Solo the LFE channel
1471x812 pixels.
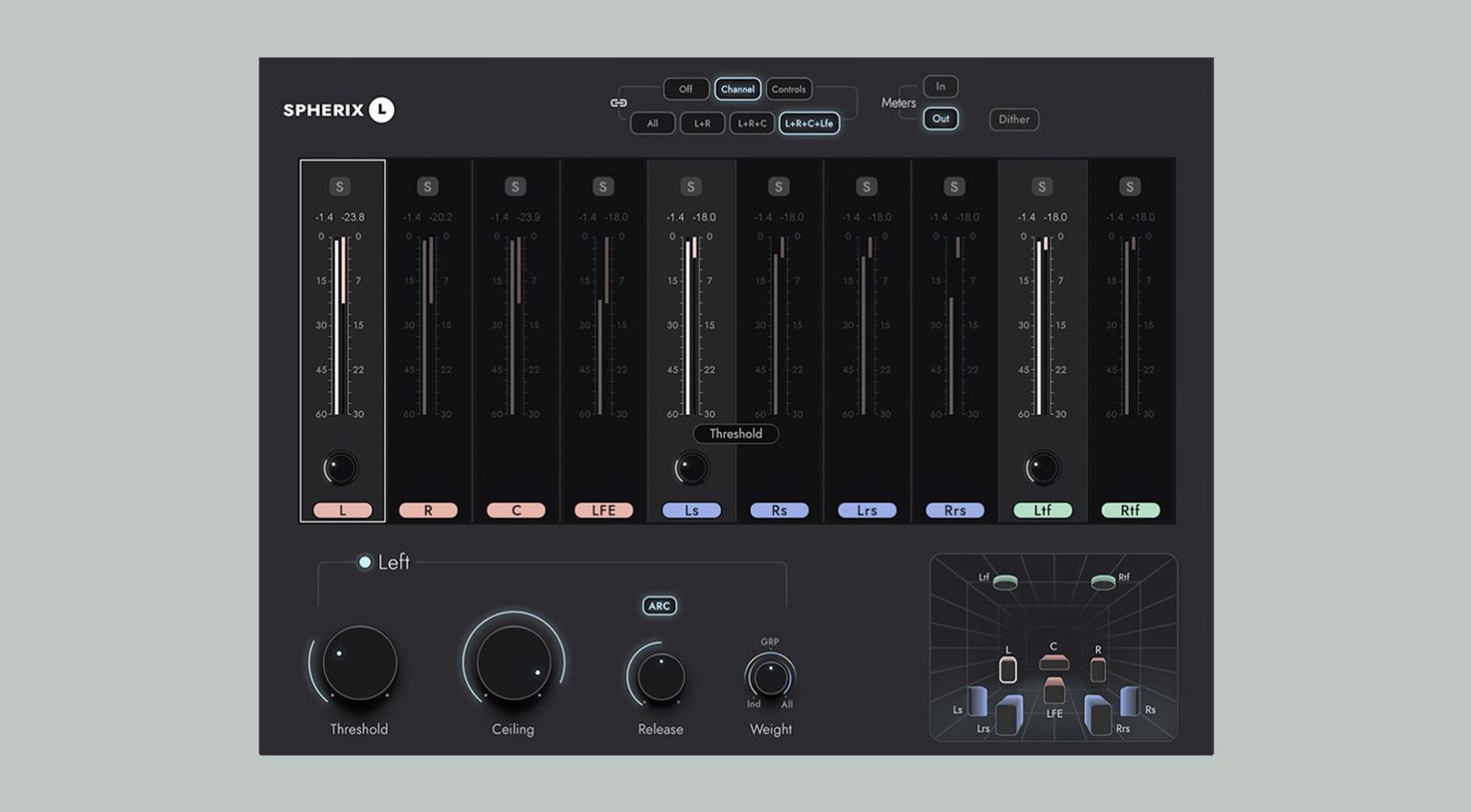[603, 186]
